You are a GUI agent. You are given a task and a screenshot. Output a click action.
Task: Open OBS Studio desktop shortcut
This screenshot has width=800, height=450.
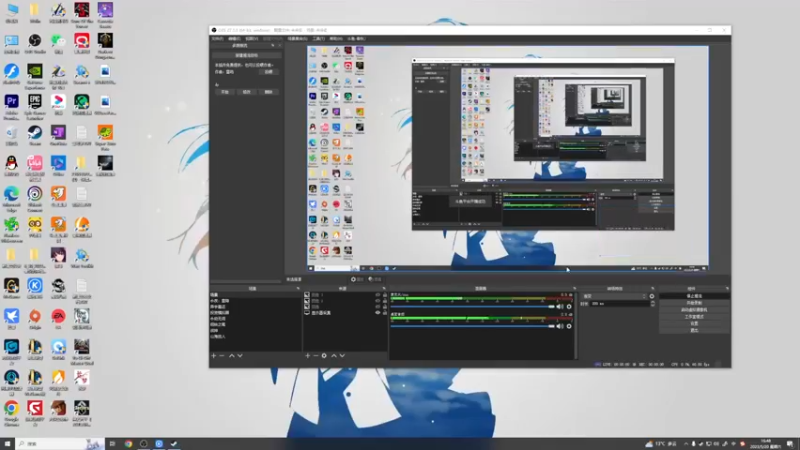pyautogui.click(x=35, y=44)
